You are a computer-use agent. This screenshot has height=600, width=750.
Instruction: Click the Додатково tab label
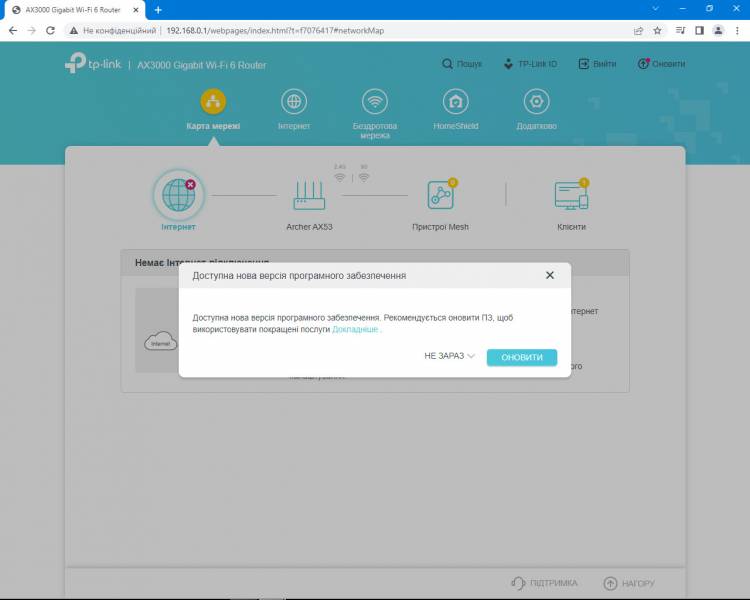tap(536, 126)
